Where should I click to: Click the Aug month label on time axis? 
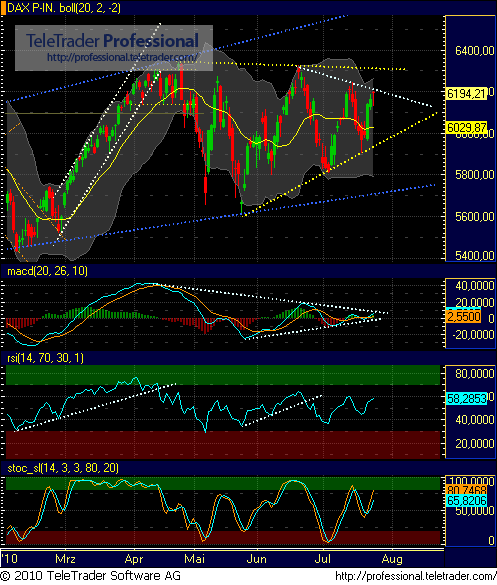pyautogui.click(x=392, y=559)
